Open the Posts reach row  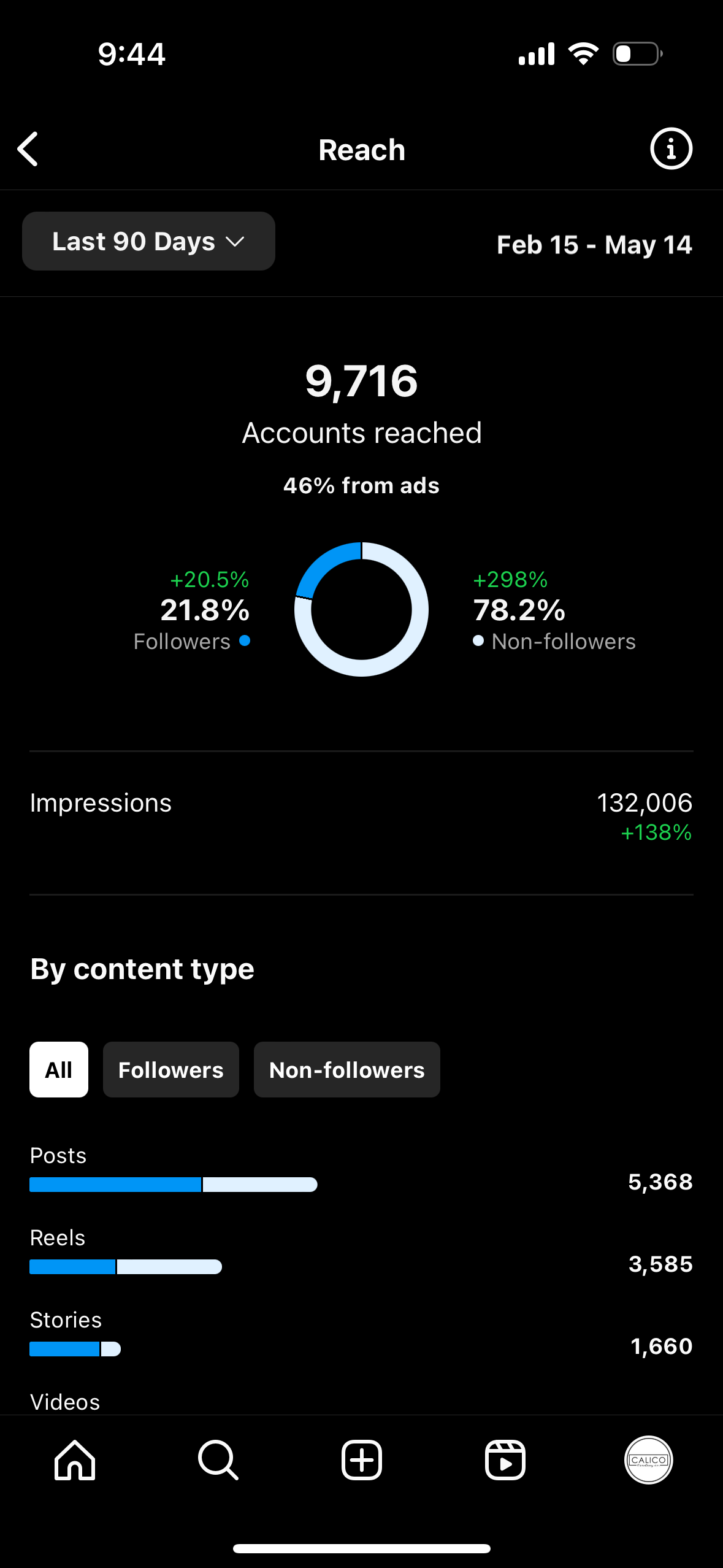coord(361,1172)
